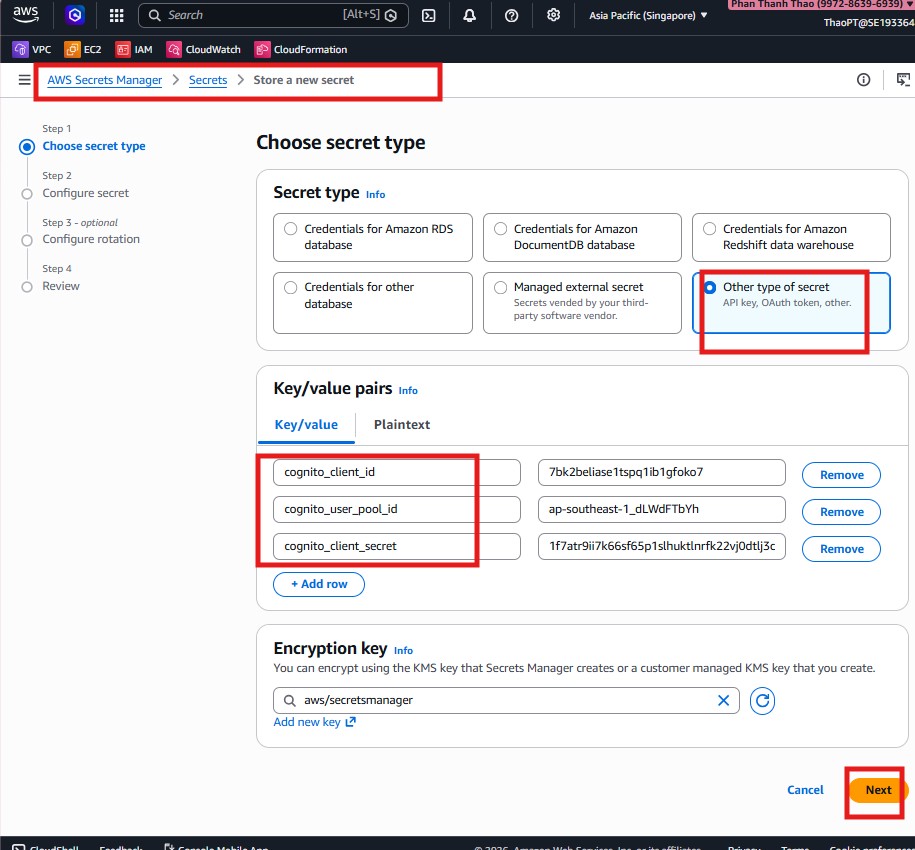Click the help question mark icon
This screenshot has height=850, width=915.
click(512, 16)
